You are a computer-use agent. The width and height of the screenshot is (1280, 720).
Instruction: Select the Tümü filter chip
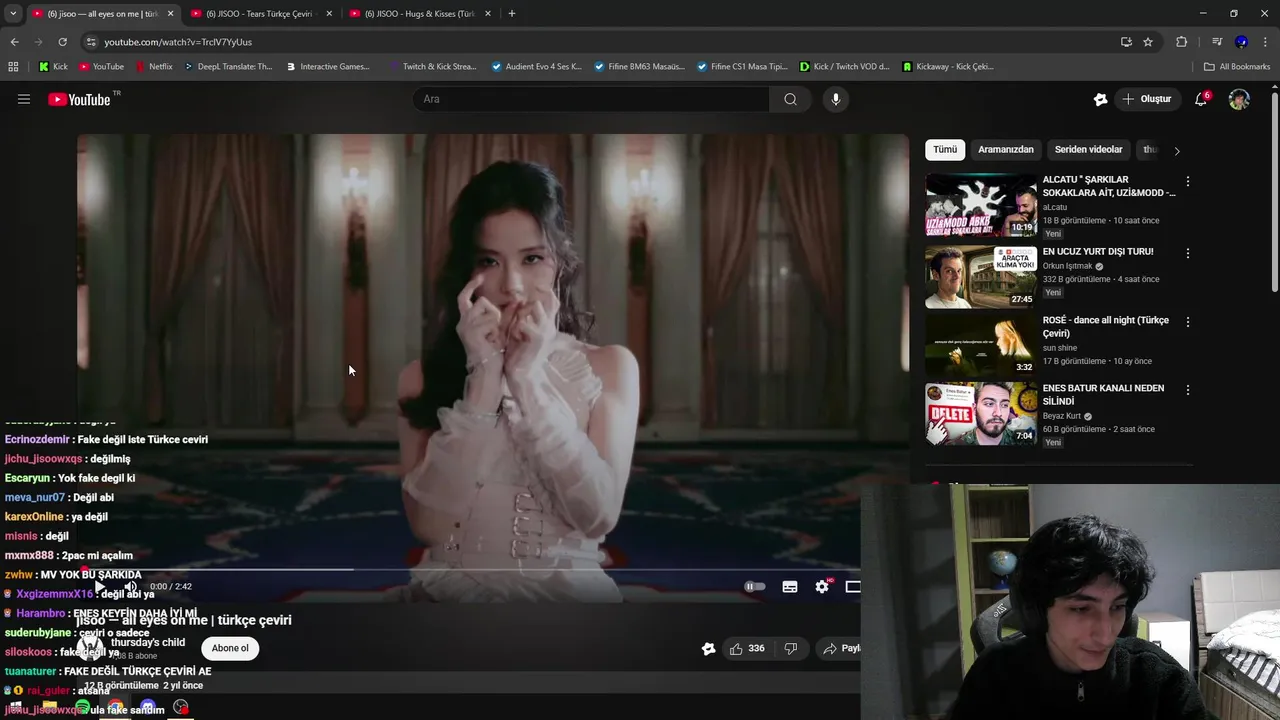pos(945,150)
